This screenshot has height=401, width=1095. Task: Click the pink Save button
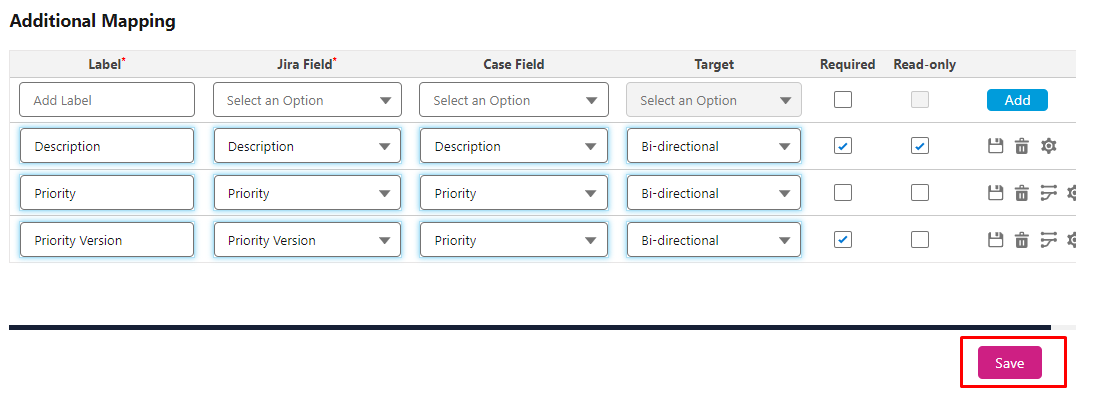point(1010,363)
